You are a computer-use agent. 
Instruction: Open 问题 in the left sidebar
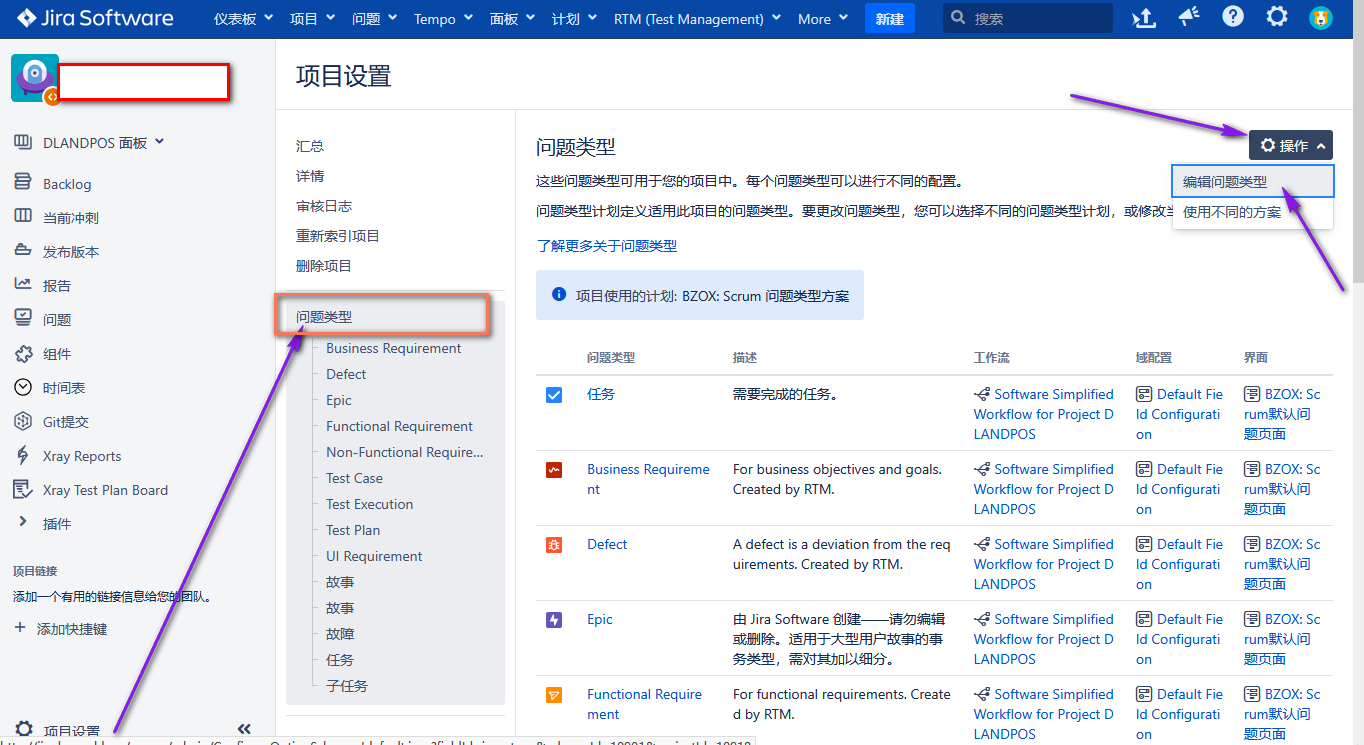tap(57, 320)
